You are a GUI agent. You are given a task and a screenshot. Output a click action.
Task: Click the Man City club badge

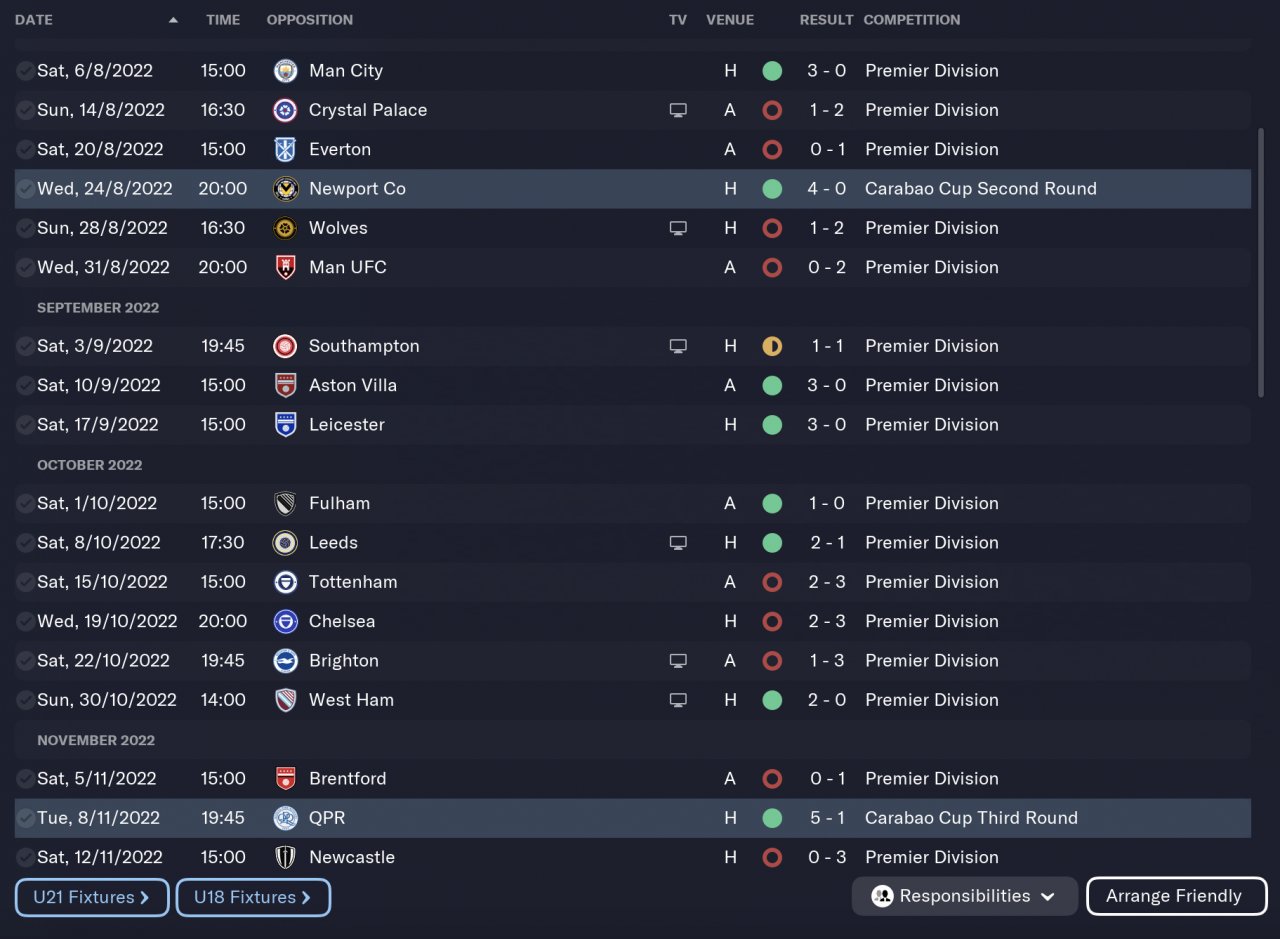(285, 71)
